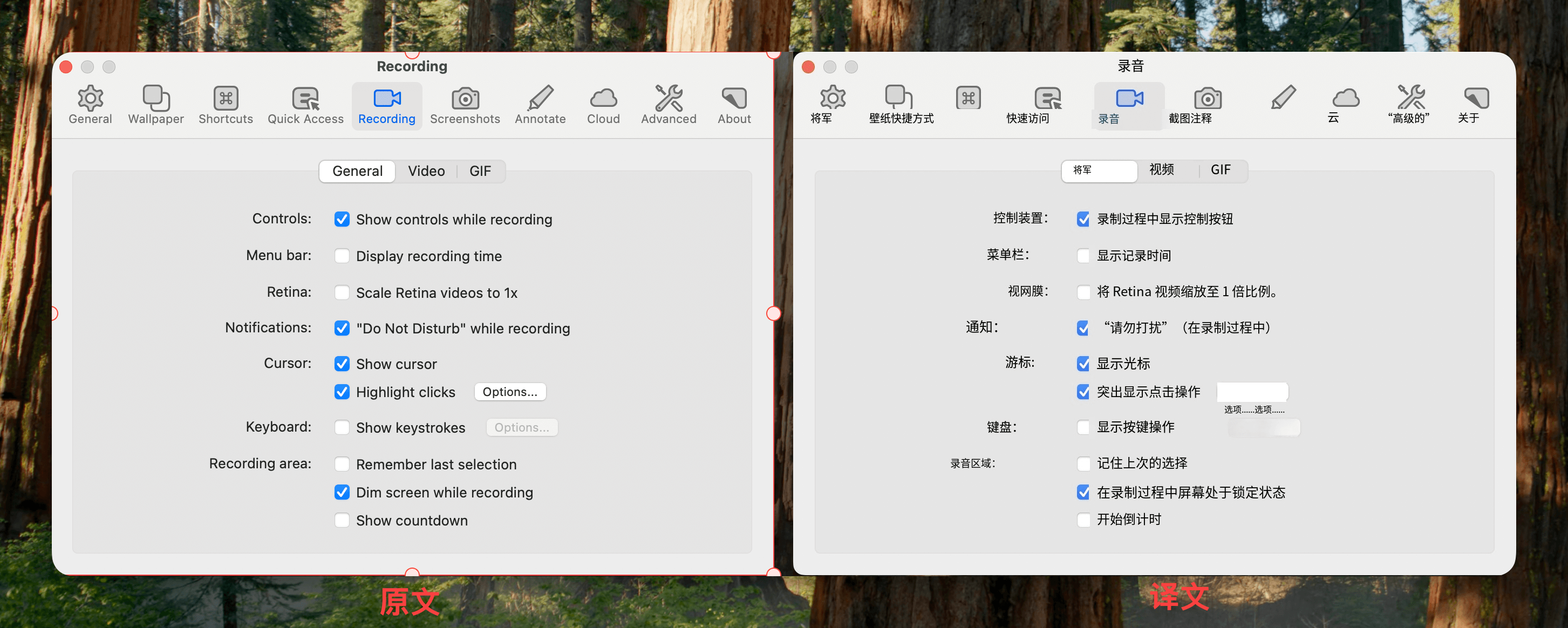This screenshot has width=1568, height=628.
Task: Open Highlight clicks Options button
Action: click(509, 392)
